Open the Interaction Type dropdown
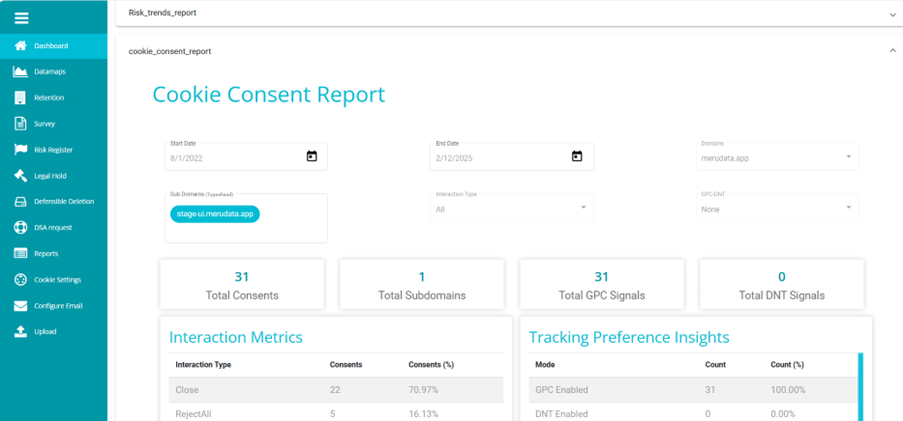Image resolution: width=903 pixels, height=421 pixels. click(511, 207)
